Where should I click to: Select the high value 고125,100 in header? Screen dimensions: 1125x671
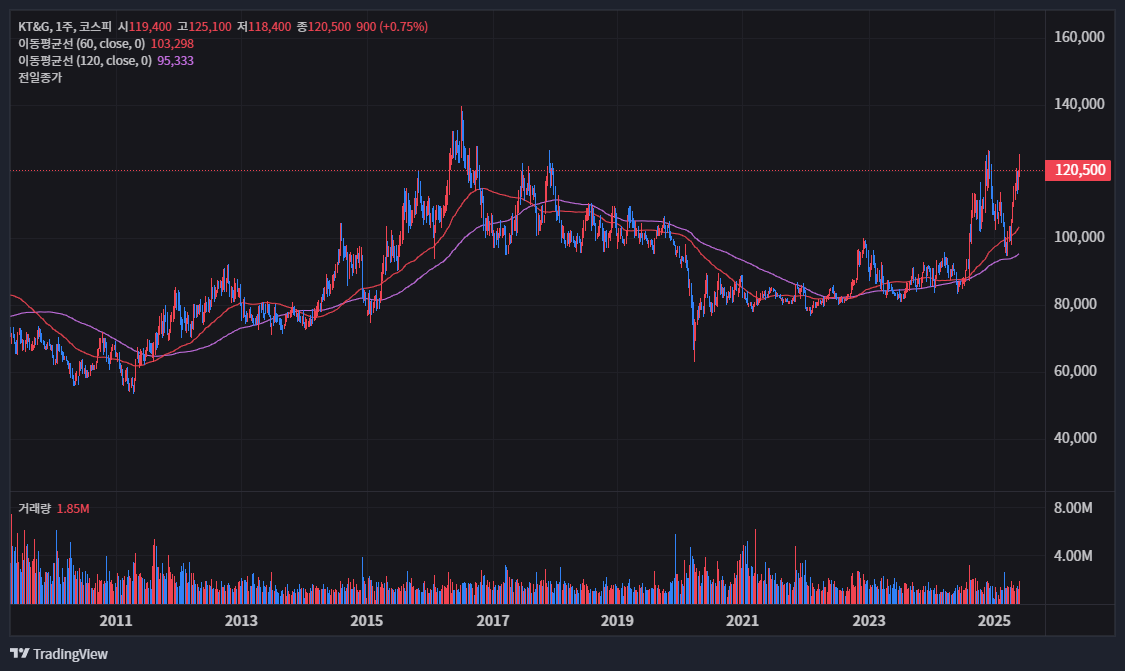click(x=204, y=27)
